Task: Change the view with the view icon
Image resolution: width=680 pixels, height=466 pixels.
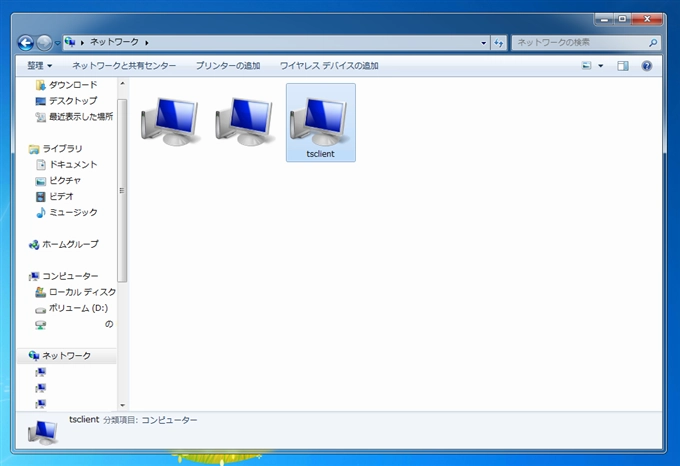Action: [x=586, y=66]
